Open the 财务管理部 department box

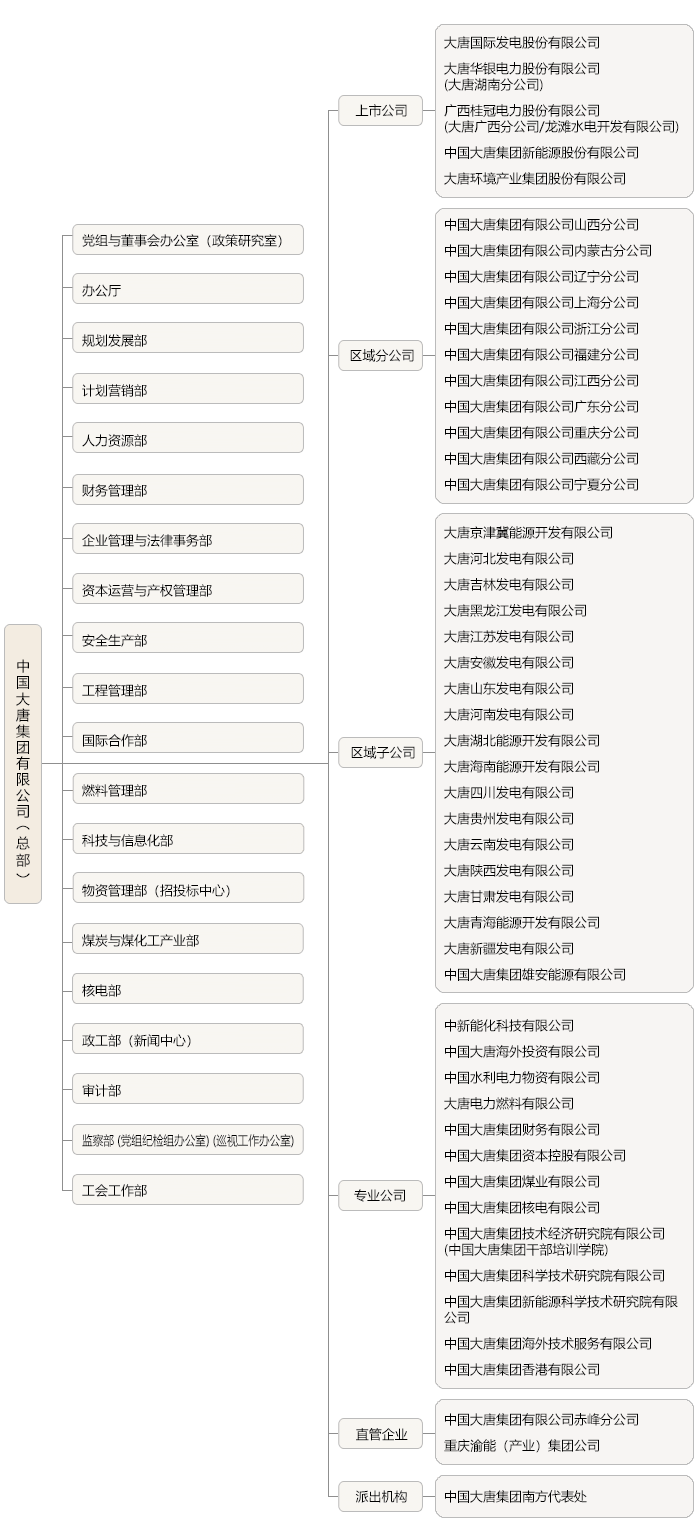pos(187,490)
